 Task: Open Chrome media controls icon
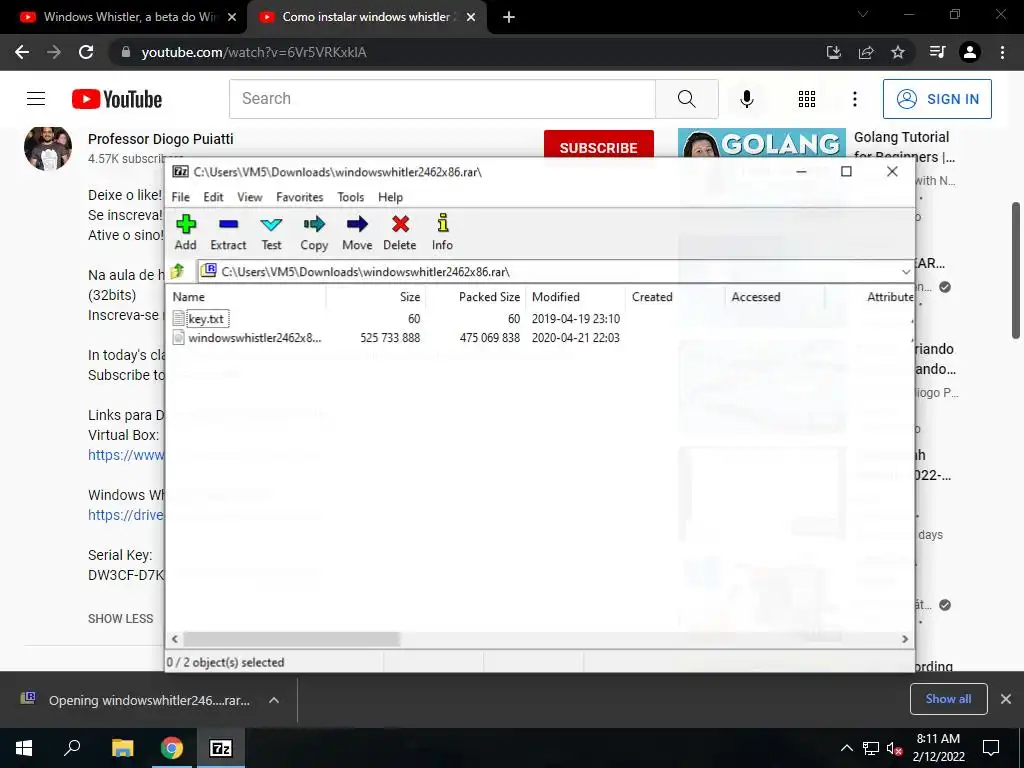click(937, 52)
